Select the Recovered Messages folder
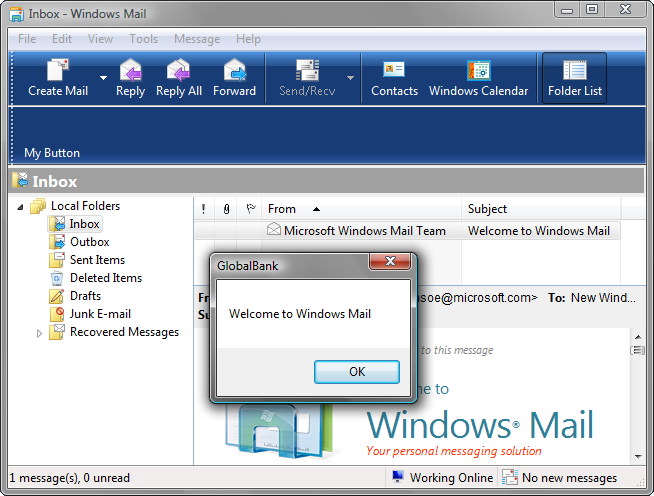The width and height of the screenshot is (654, 496). click(124, 332)
